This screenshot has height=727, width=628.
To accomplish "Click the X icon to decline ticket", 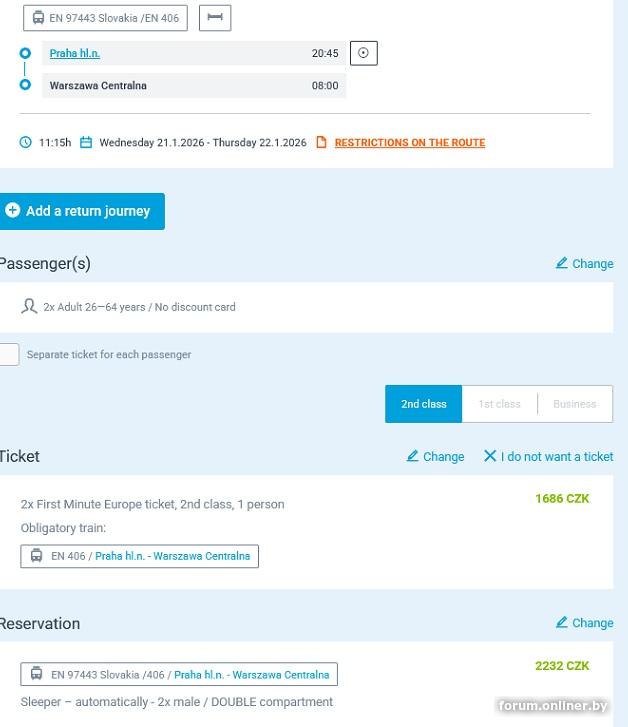I will point(490,456).
